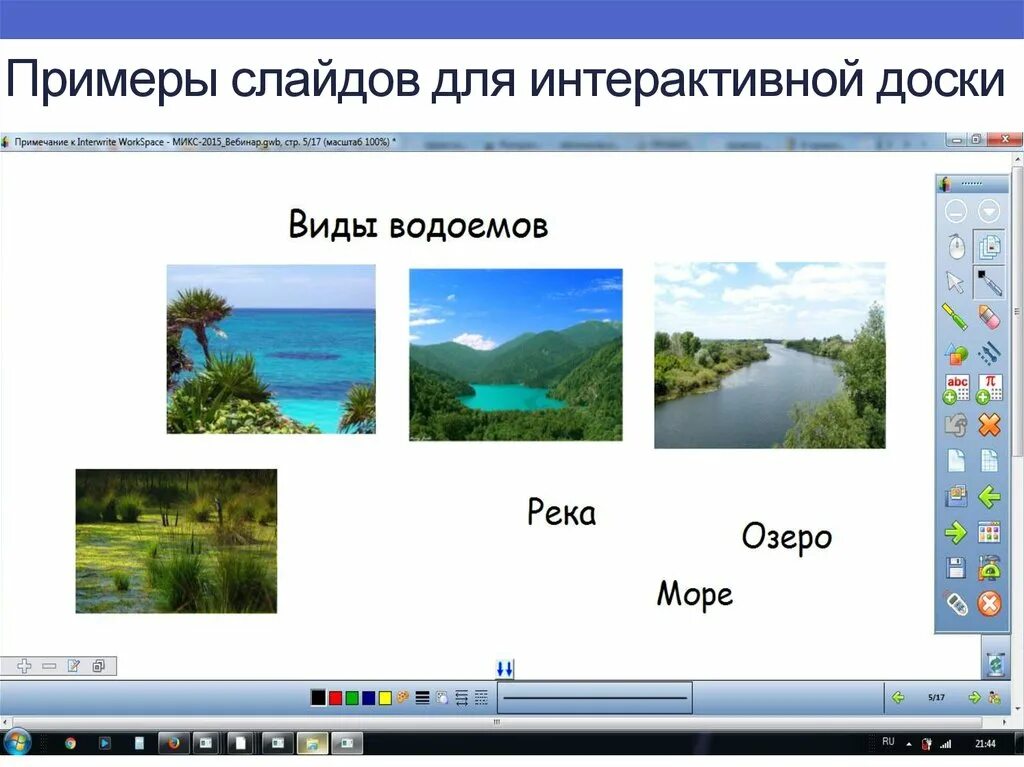This screenshot has height=767, width=1024.
Task: Select the pink eraser tool
Action: point(989,318)
